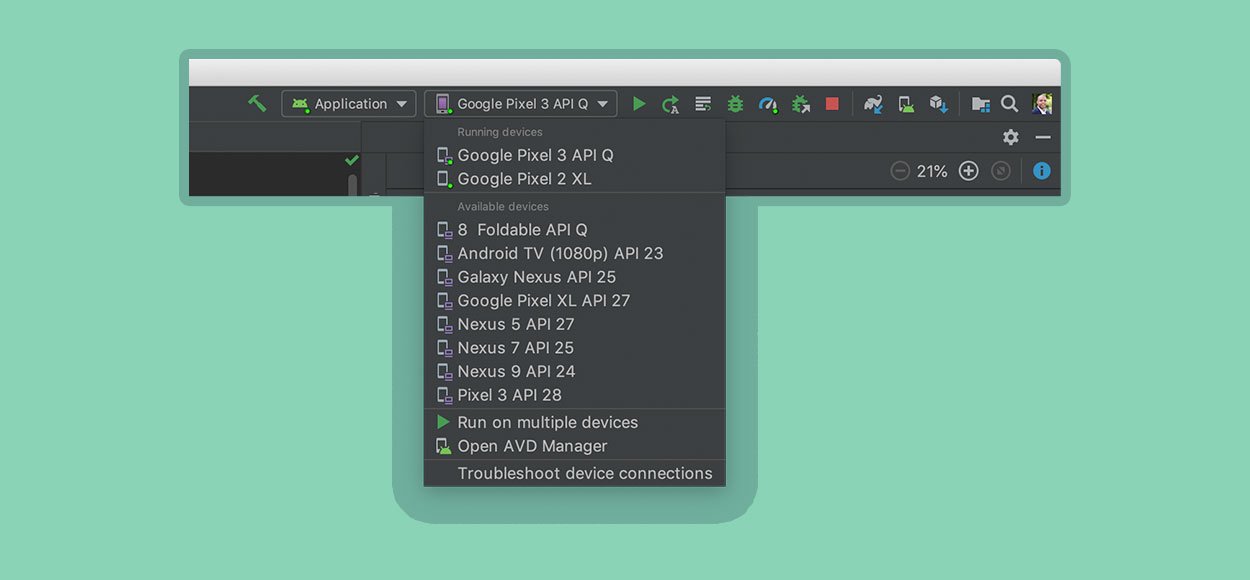Viewport: 1250px width, 580px height.
Task: Open Project Structure folder icon
Action: (980, 104)
